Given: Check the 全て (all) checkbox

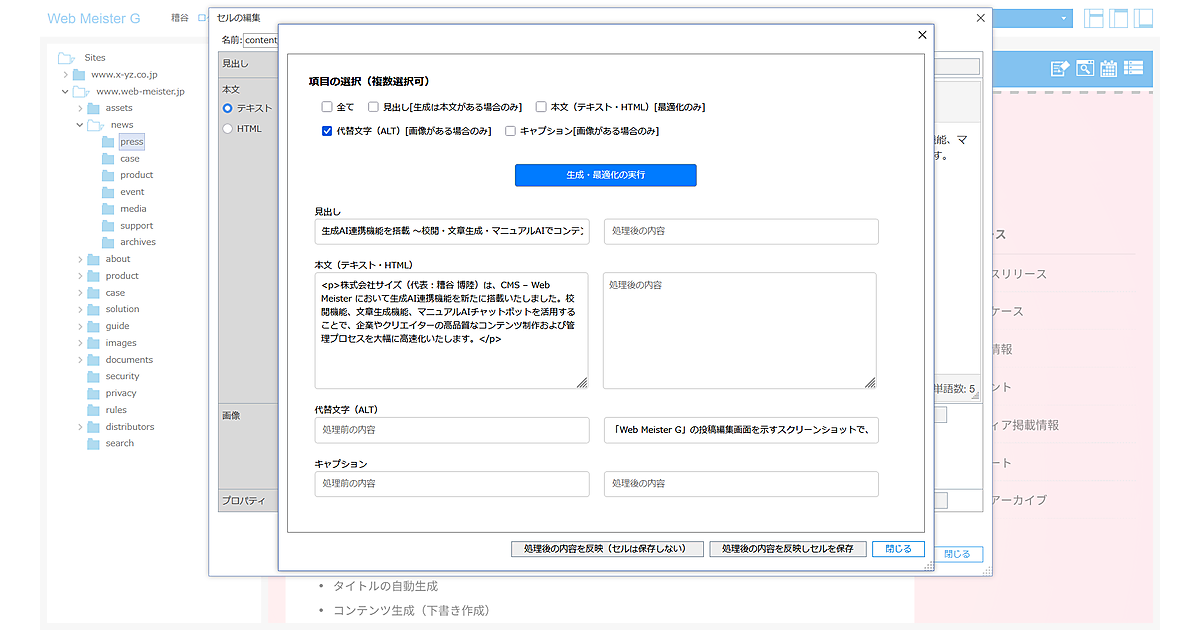Looking at the screenshot, I should point(327,106).
